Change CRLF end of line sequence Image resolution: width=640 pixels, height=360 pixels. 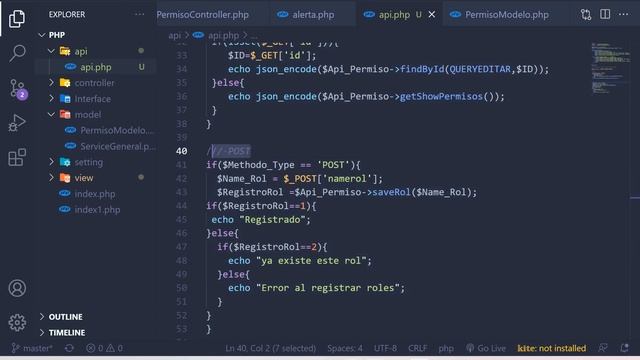(417, 348)
